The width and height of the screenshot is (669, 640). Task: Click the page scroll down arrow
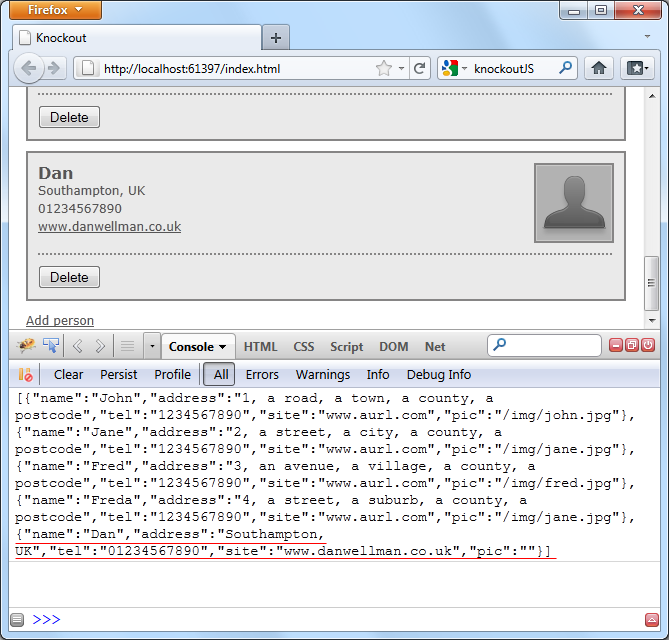(652, 320)
